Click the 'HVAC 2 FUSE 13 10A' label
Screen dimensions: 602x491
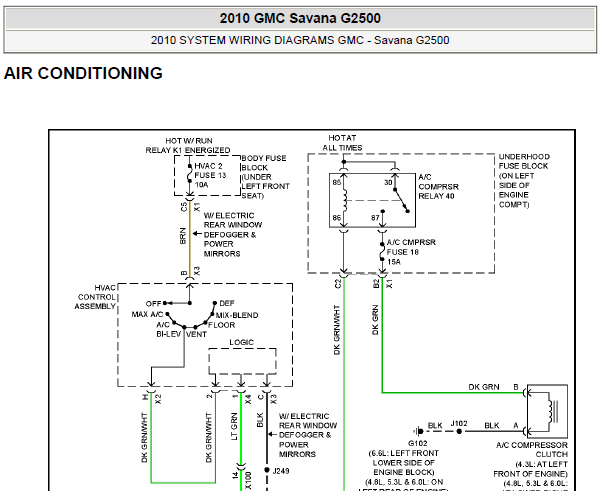click(x=210, y=175)
